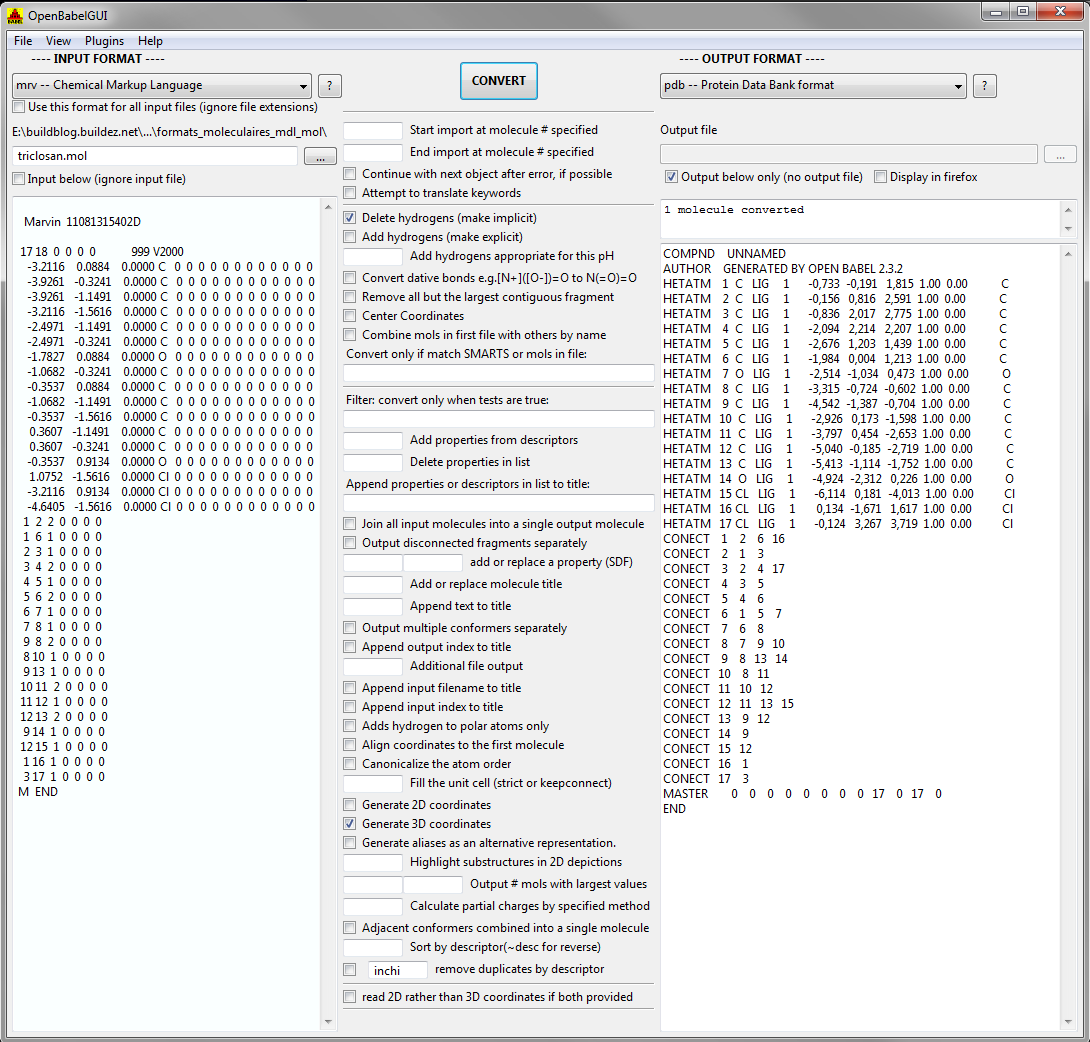
Task: Click the 'Sort by descriptor' field
Action: (x=373, y=947)
